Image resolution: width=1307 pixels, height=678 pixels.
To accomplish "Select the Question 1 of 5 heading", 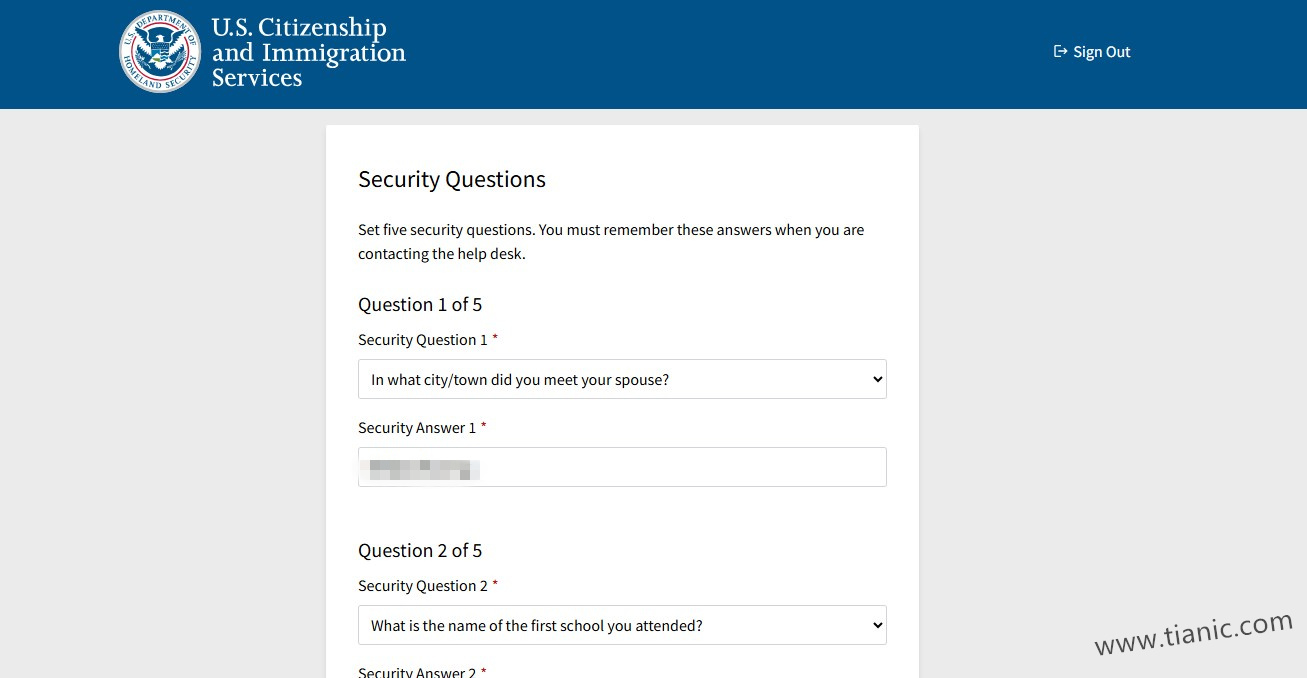I will point(420,305).
